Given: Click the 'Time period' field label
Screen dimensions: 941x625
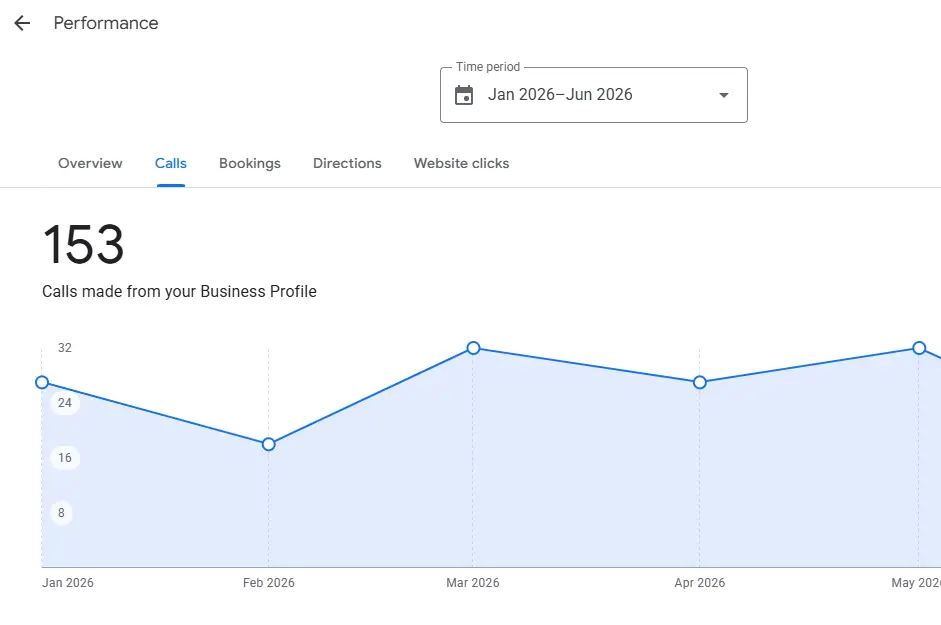Looking at the screenshot, I should click(x=488, y=67).
